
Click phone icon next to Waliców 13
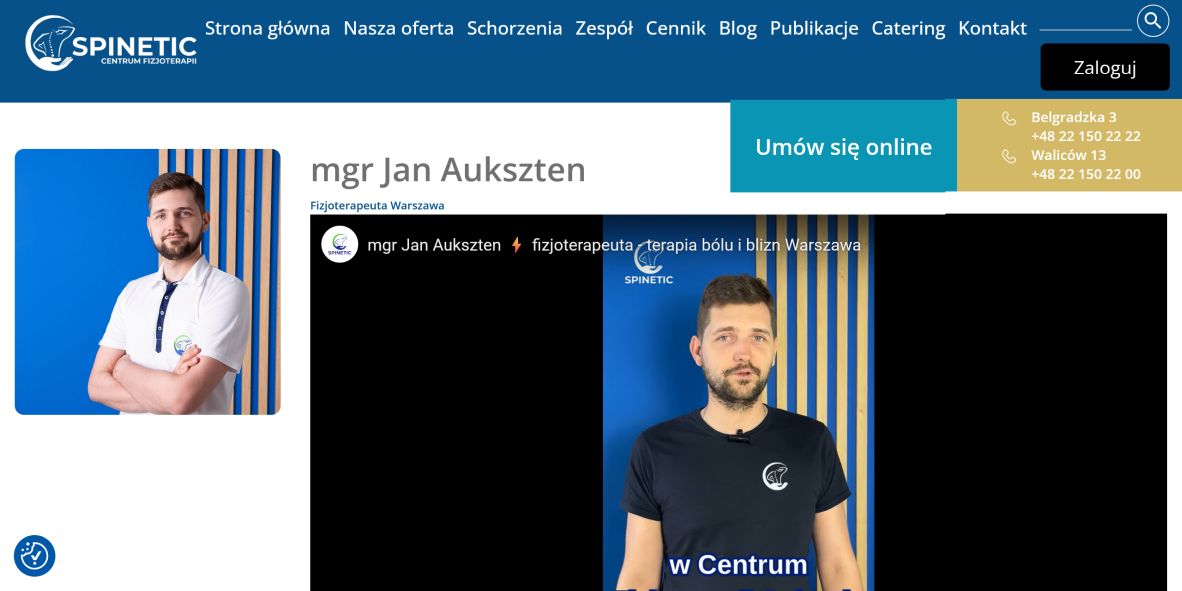[1009, 156]
